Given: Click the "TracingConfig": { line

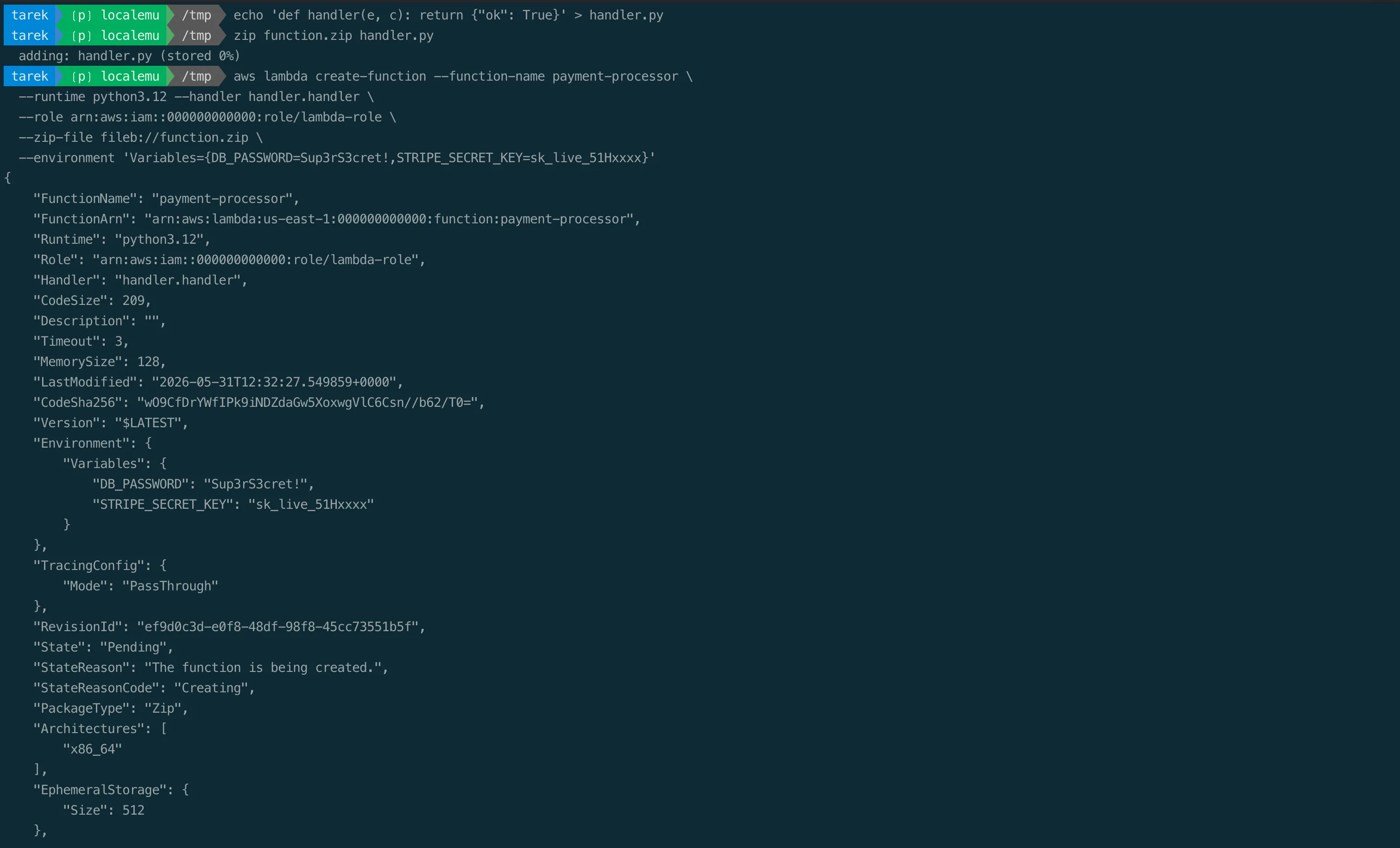Looking at the screenshot, I should pos(100,566).
